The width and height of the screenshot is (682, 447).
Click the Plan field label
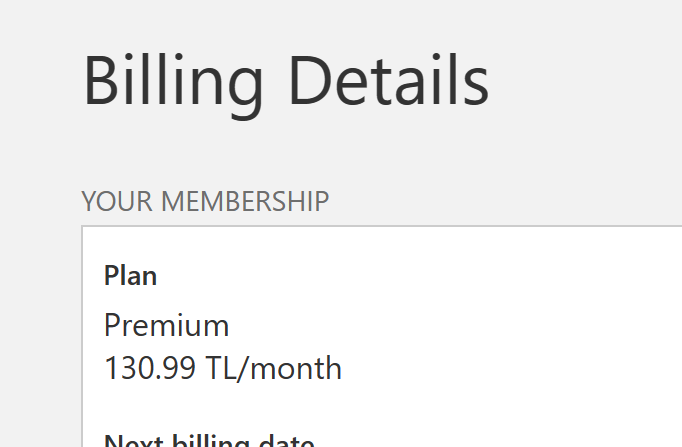[131, 276]
